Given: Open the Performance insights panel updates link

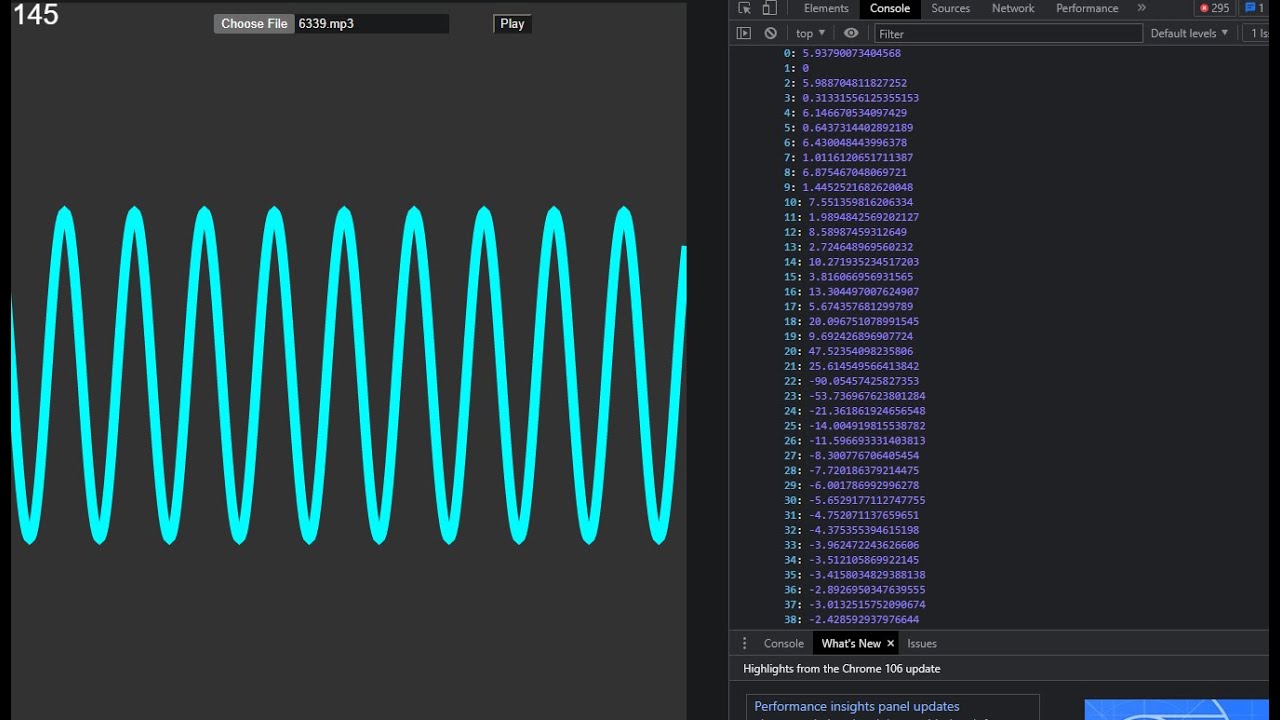Looking at the screenshot, I should 857,706.
